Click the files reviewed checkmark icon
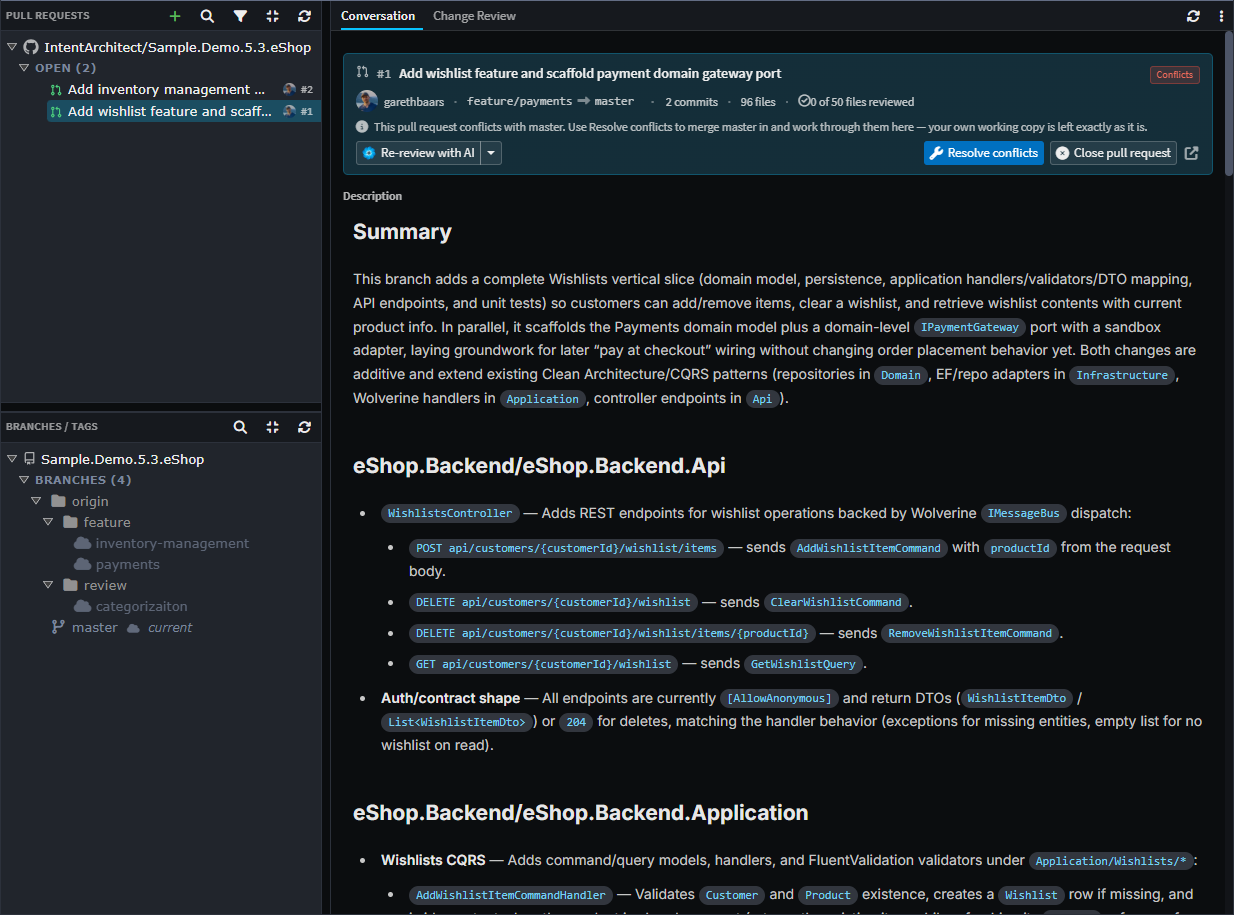The height and width of the screenshot is (915, 1234). coord(803,101)
